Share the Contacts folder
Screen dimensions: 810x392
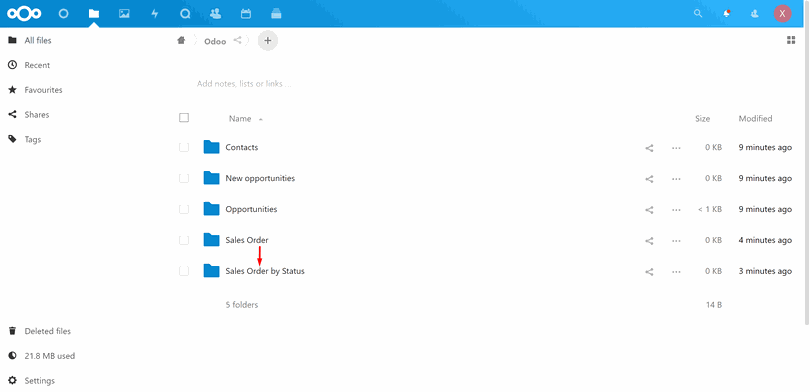[x=649, y=148]
